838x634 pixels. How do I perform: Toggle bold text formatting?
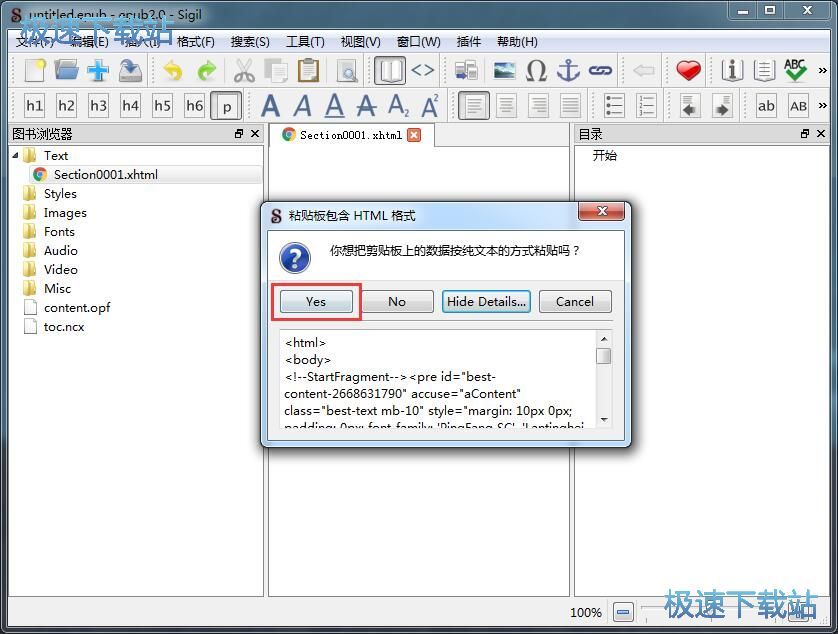coord(270,106)
